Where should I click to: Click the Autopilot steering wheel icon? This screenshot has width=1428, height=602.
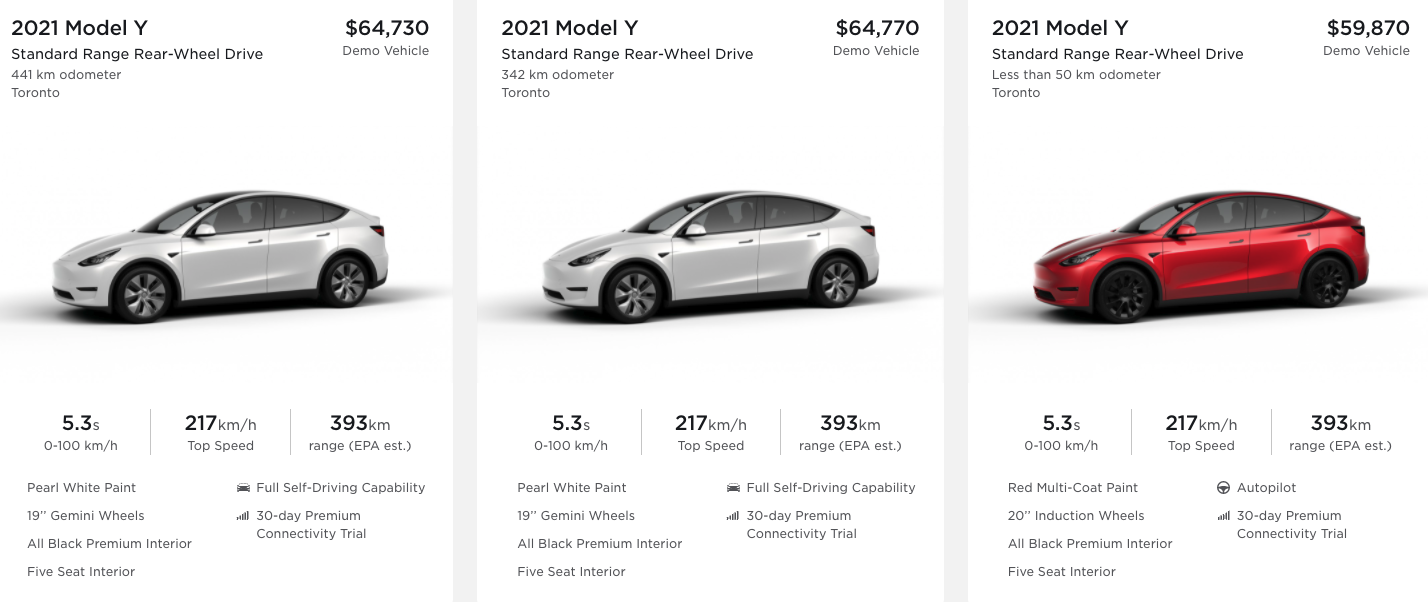pyautogui.click(x=1223, y=488)
